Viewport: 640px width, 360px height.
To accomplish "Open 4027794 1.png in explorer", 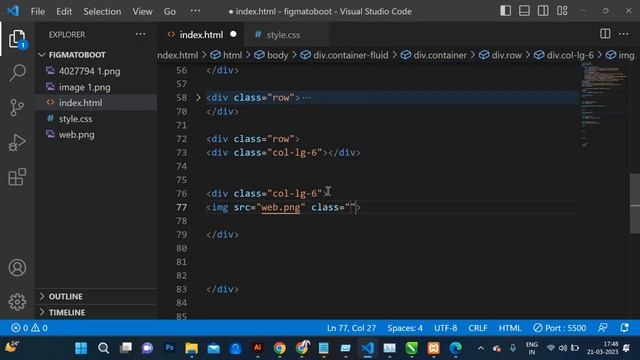I will coord(89,71).
